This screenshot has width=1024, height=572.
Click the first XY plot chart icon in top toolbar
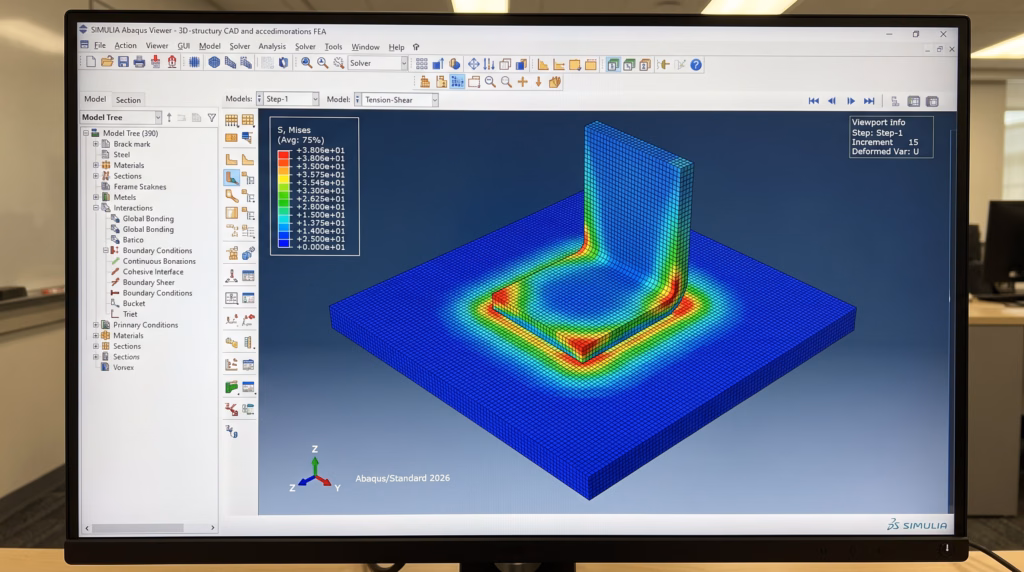(x=543, y=64)
